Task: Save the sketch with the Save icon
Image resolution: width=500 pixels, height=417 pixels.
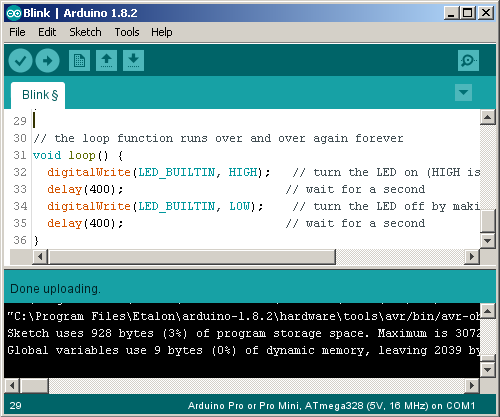Action: pos(133,61)
